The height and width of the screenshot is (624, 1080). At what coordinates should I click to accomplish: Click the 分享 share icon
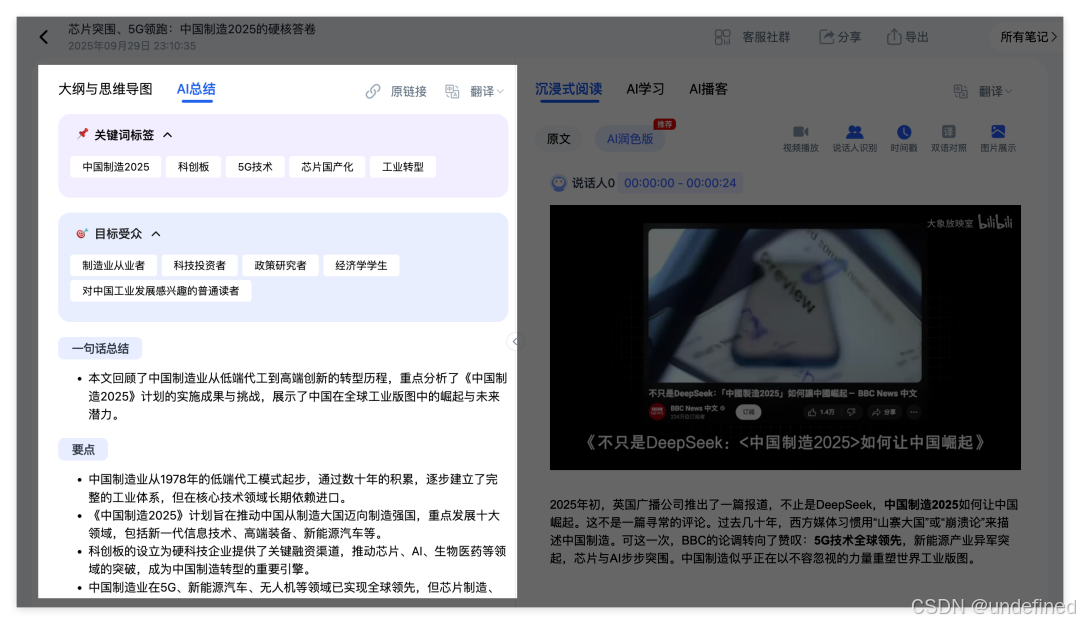pyautogui.click(x=826, y=37)
